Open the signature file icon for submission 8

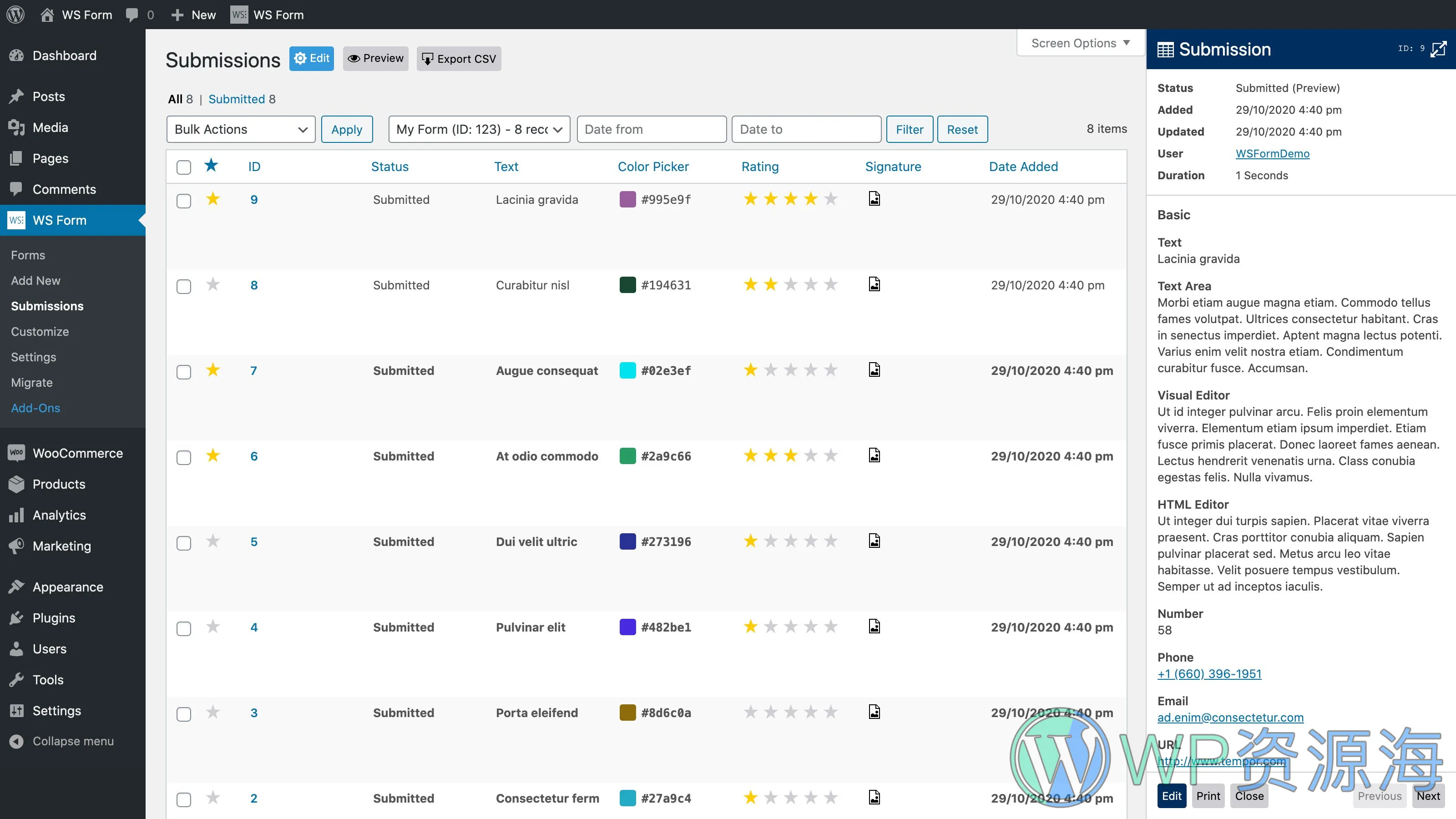click(875, 284)
